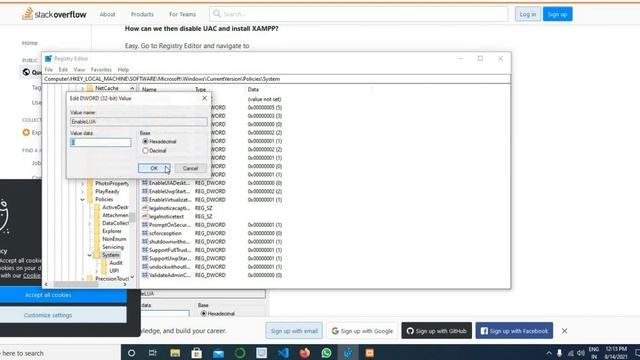The height and width of the screenshot is (360, 640).
Task: Click the legalnoticetext string value icon
Action: click(144, 216)
